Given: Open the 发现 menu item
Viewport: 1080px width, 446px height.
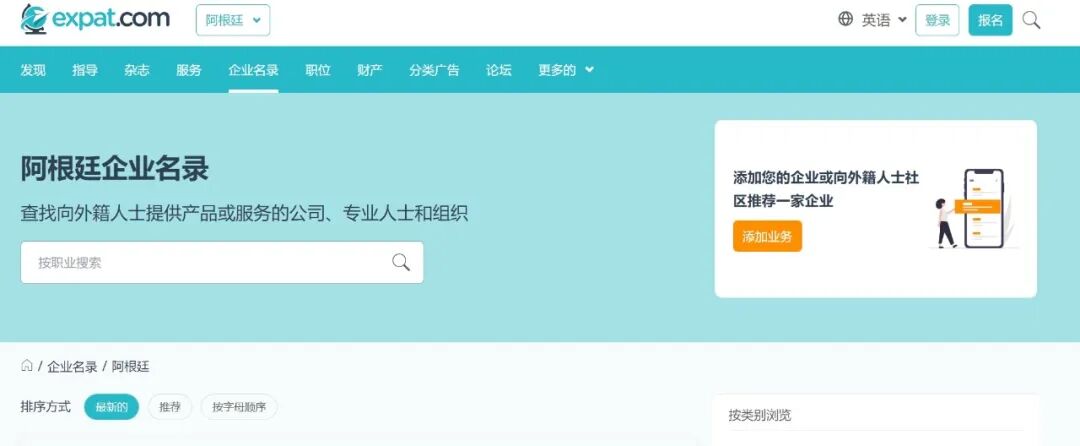Looking at the screenshot, I should pos(33,70).
